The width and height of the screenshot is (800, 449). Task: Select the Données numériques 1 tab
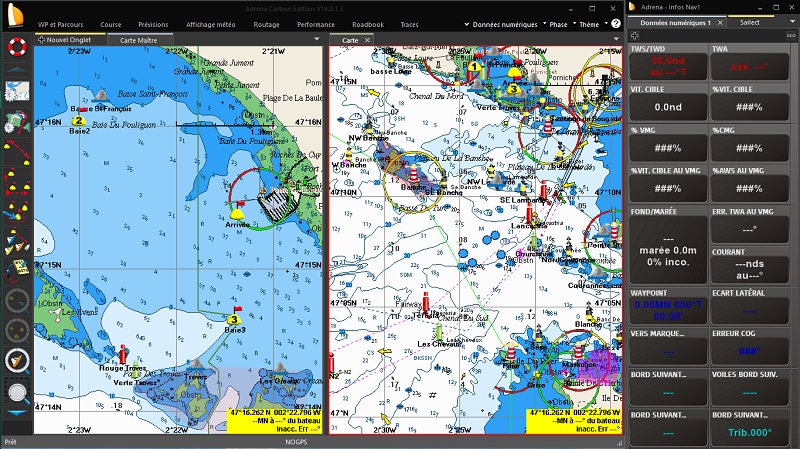click(676, 22)
